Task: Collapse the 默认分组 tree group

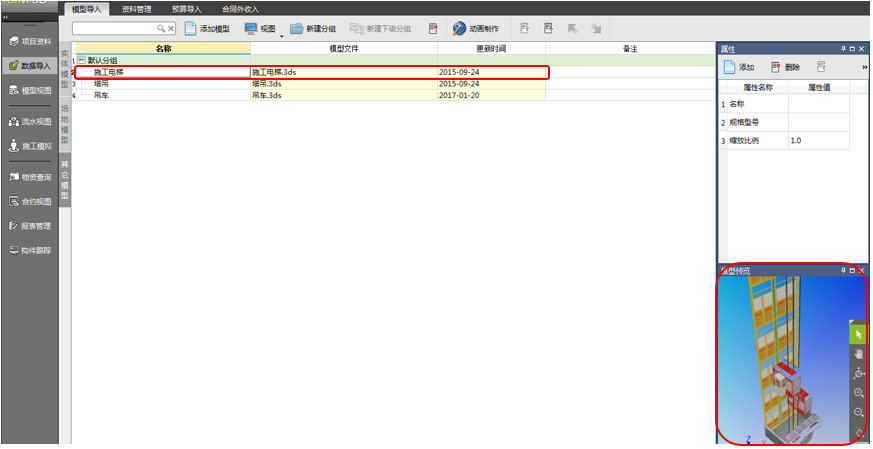Action: [x=81, y=60]
